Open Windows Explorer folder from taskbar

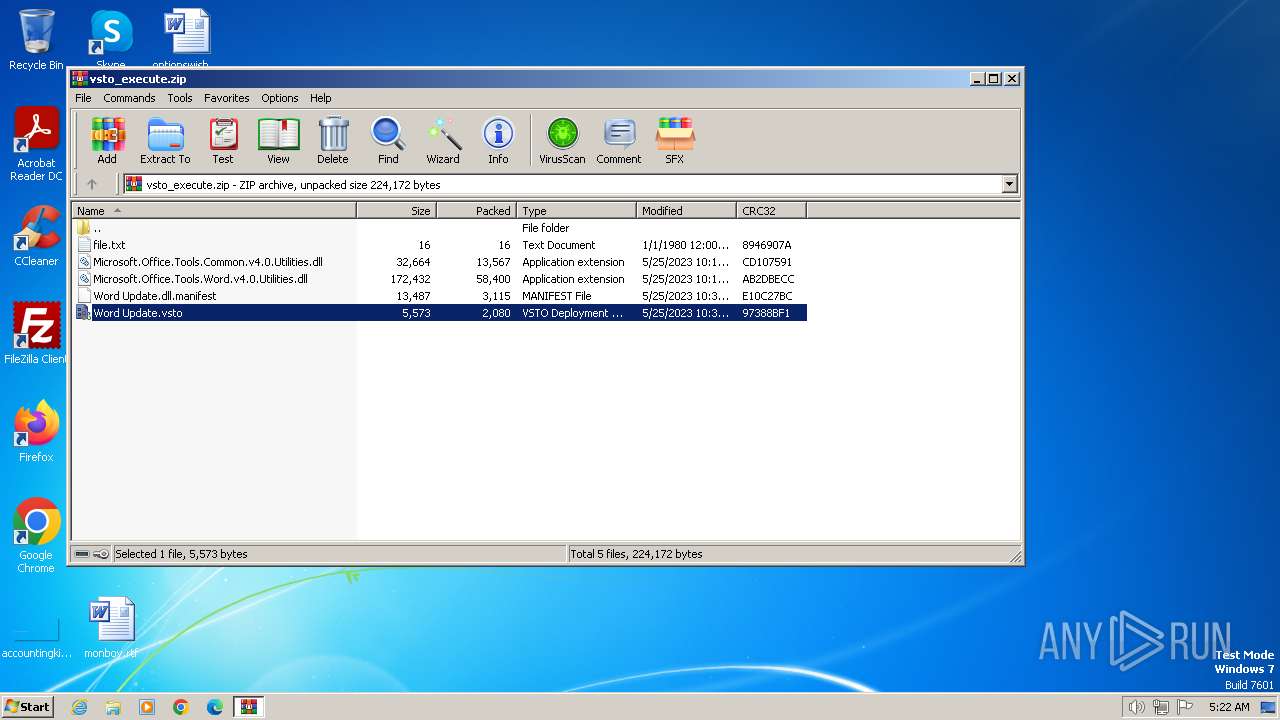click(113, 707)
